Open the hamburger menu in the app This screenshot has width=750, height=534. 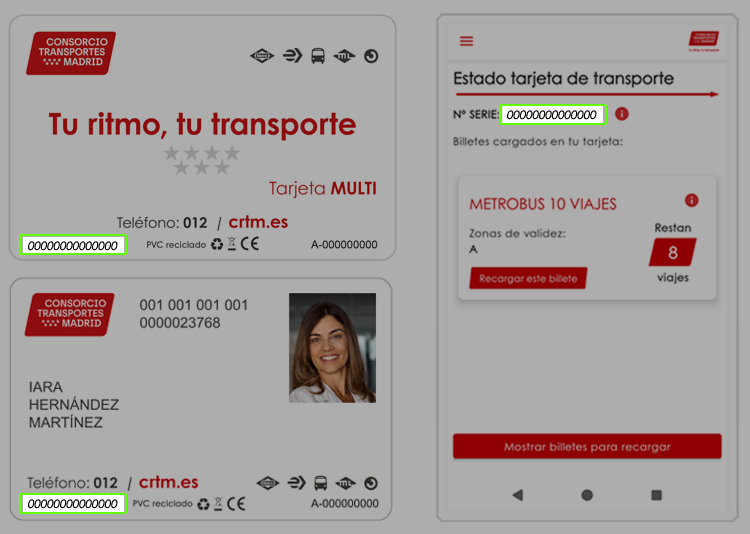(466, 41)
